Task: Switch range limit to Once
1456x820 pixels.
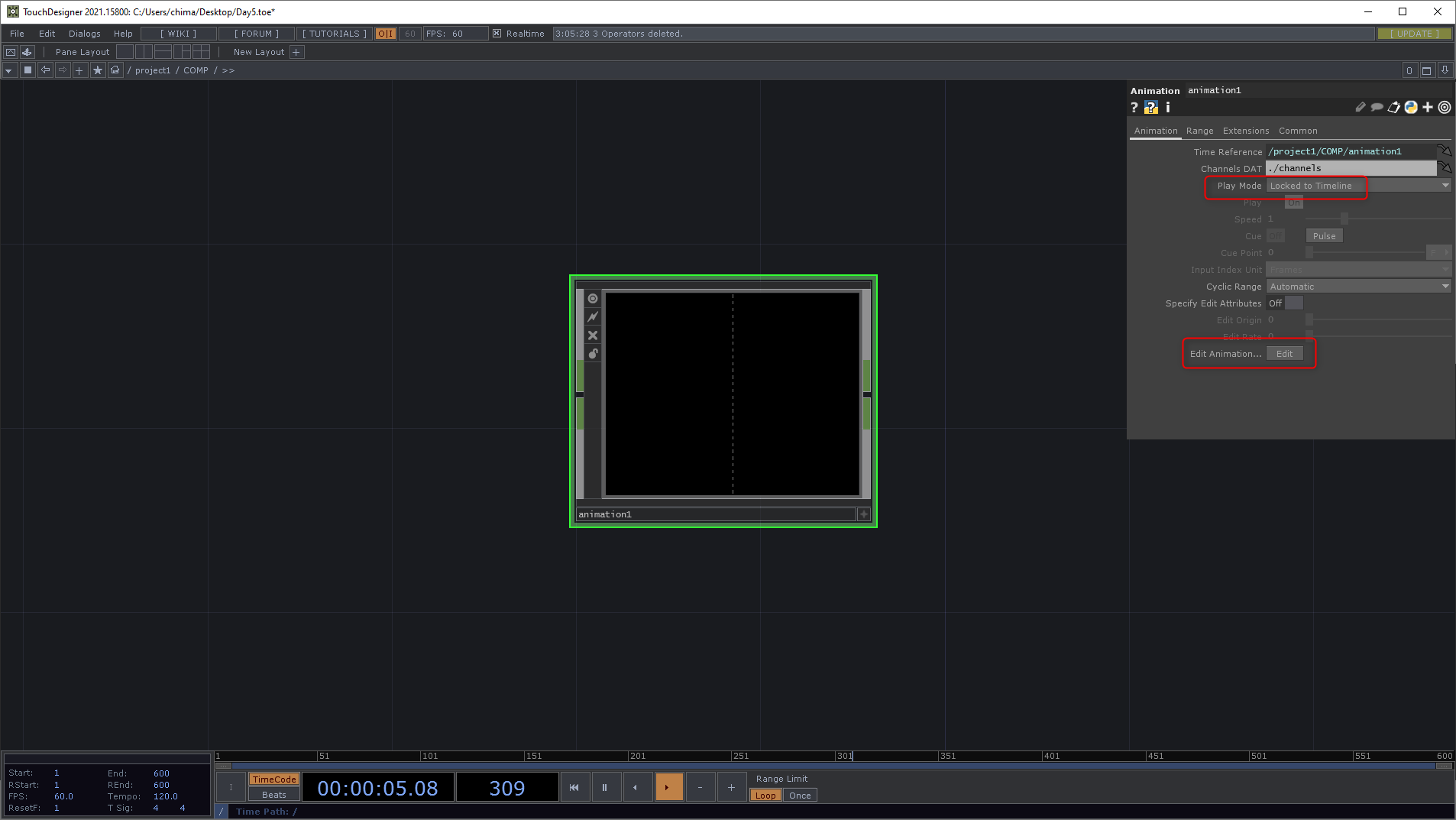Action: (x=800, y=796)
